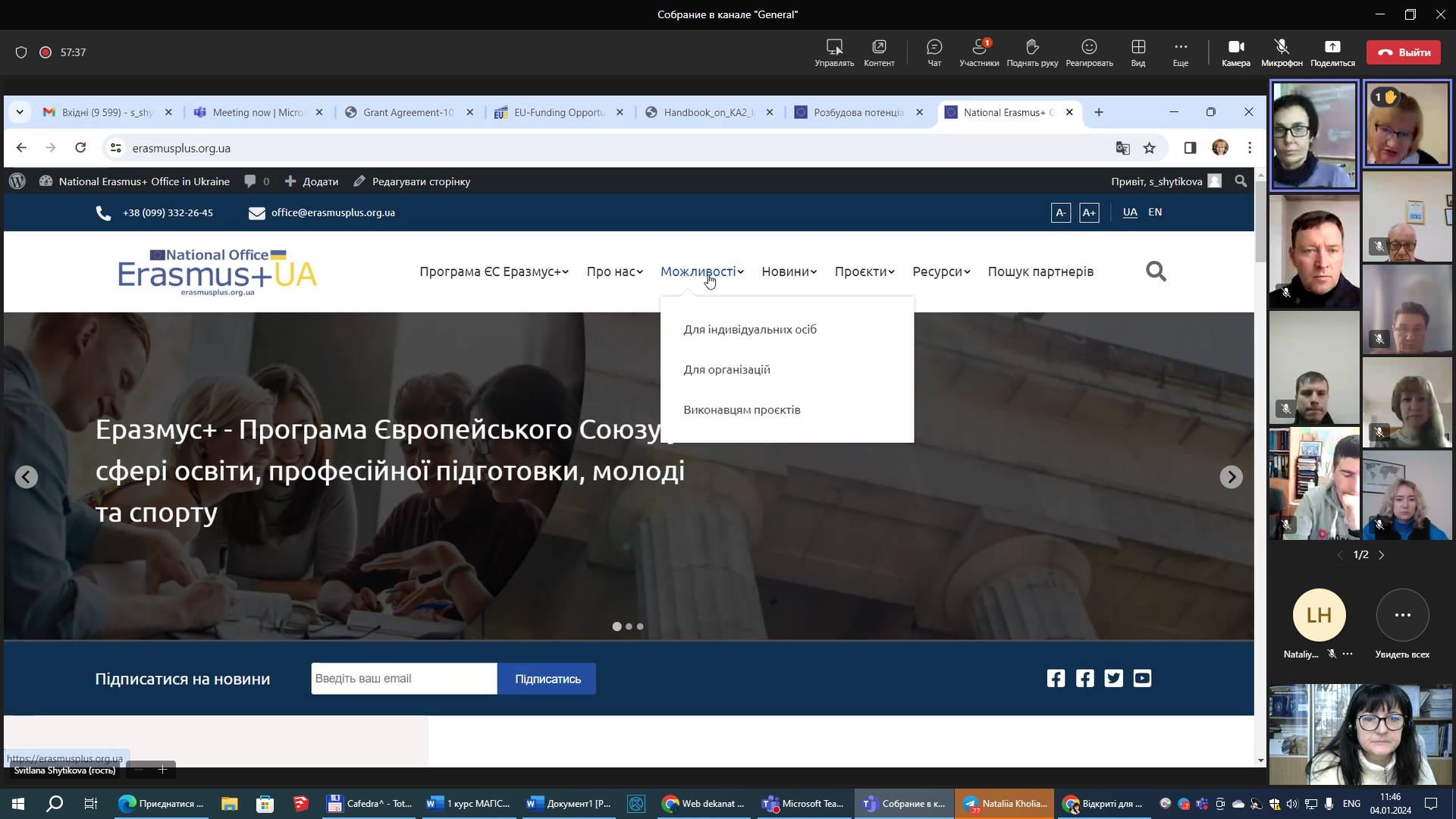Image resolution: width=1456 pixels, height=819 pixels.
Task: Open the reactions (Реагировать) menu
Action: point(1089,52)
